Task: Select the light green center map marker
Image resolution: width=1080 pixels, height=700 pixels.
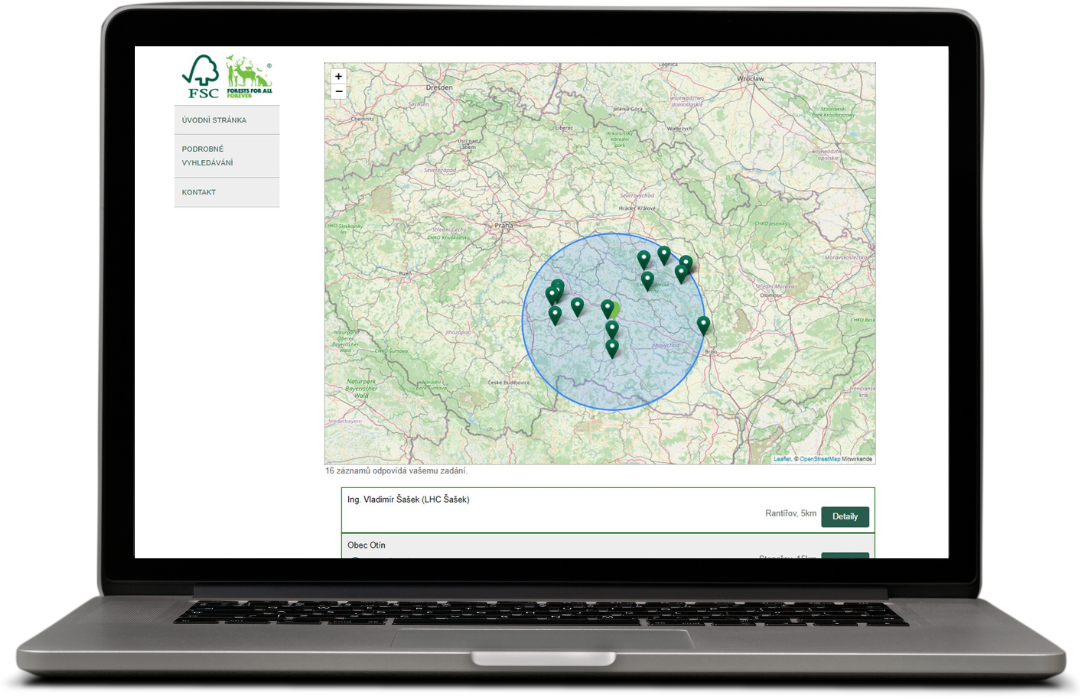Action: click(614, 309)
